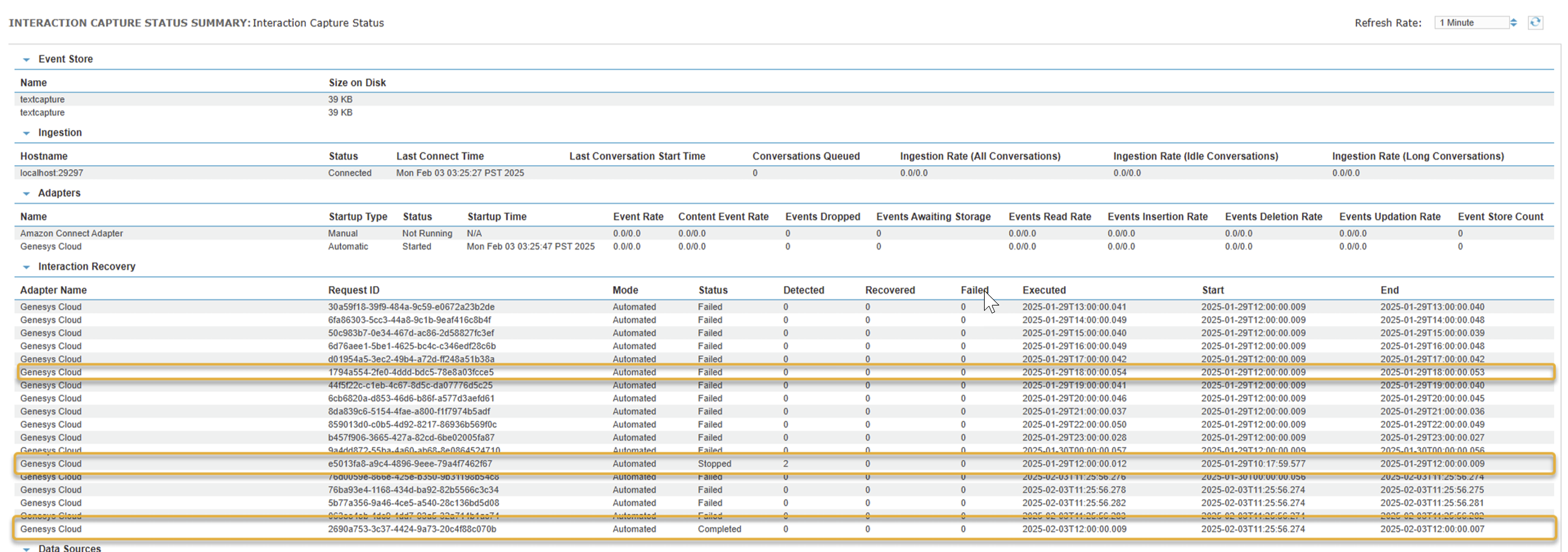
Task: Toggle the Data Sources section arrow
Action: 26,548
